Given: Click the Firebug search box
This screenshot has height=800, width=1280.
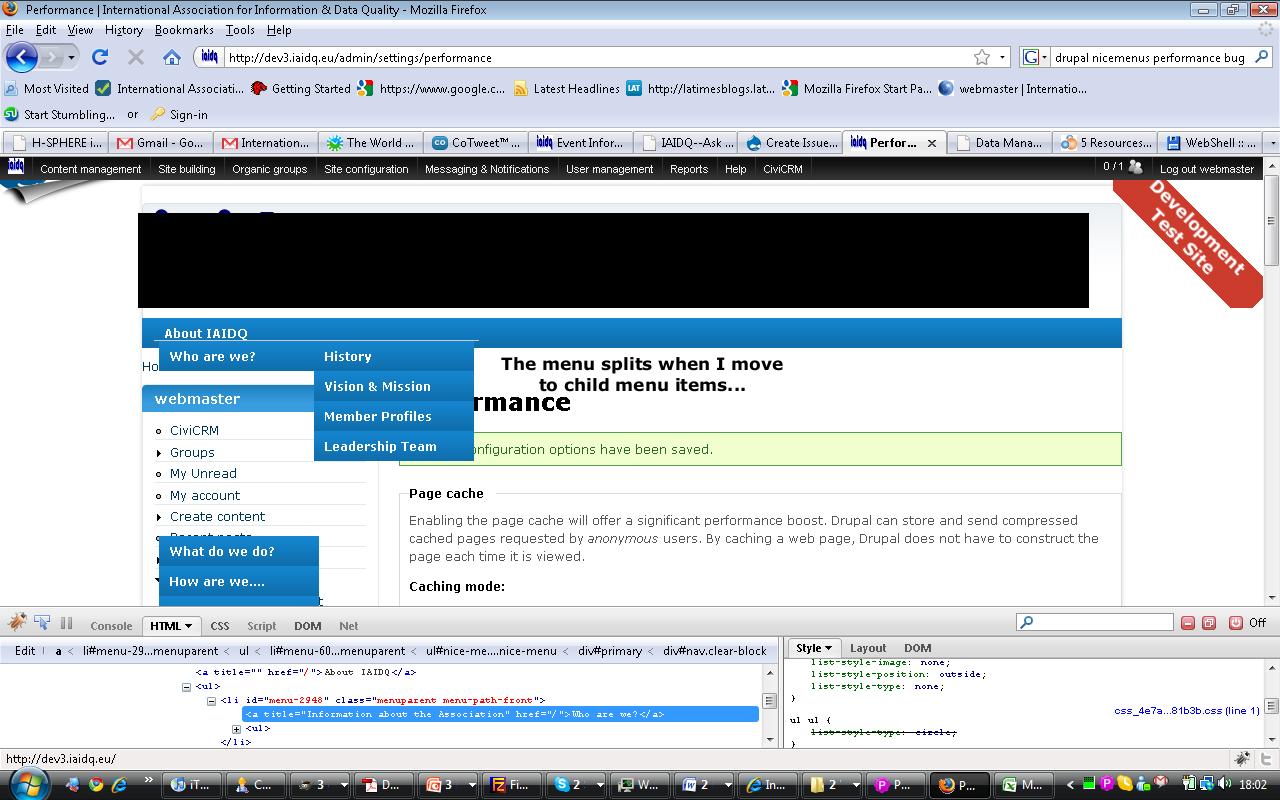Looking at the screenshot, I should point(1094,623).
